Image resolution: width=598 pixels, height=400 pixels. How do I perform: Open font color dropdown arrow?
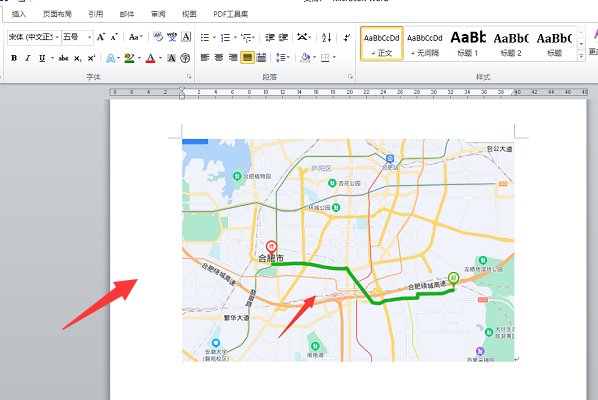pyautogui.click(x=160, y=58)
